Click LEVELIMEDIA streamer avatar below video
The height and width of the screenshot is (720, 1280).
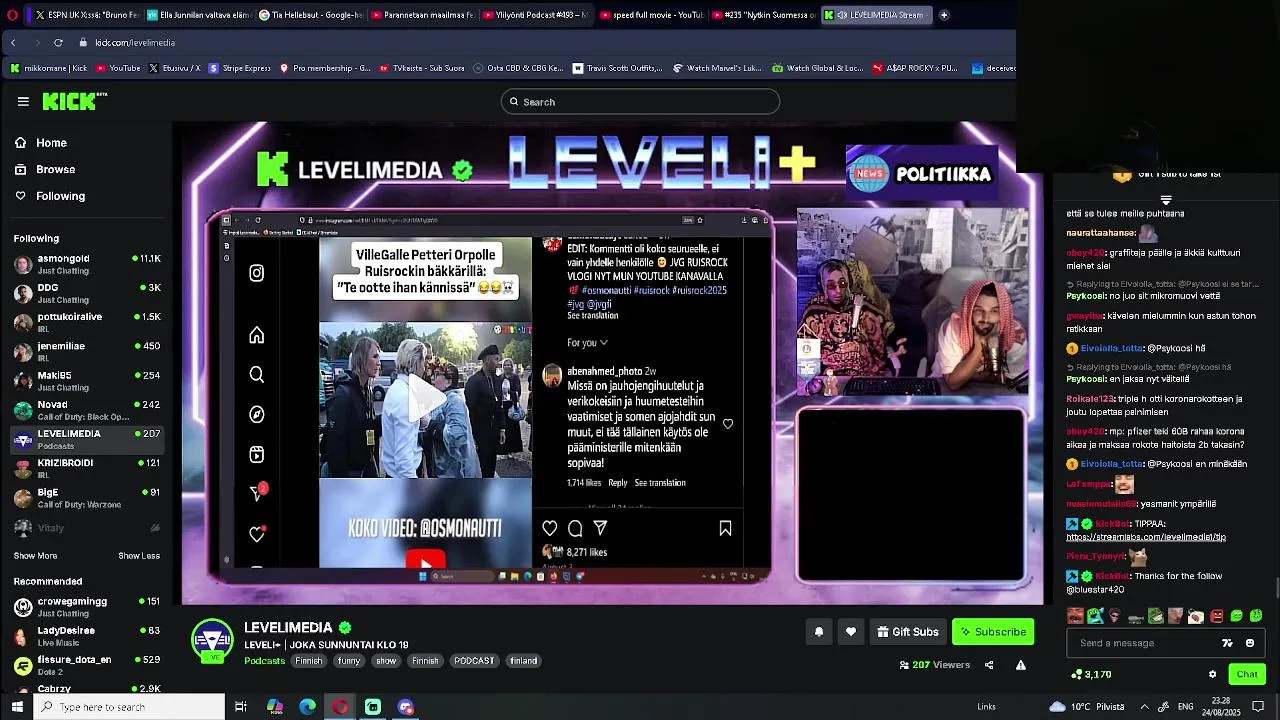click(212, 641)
